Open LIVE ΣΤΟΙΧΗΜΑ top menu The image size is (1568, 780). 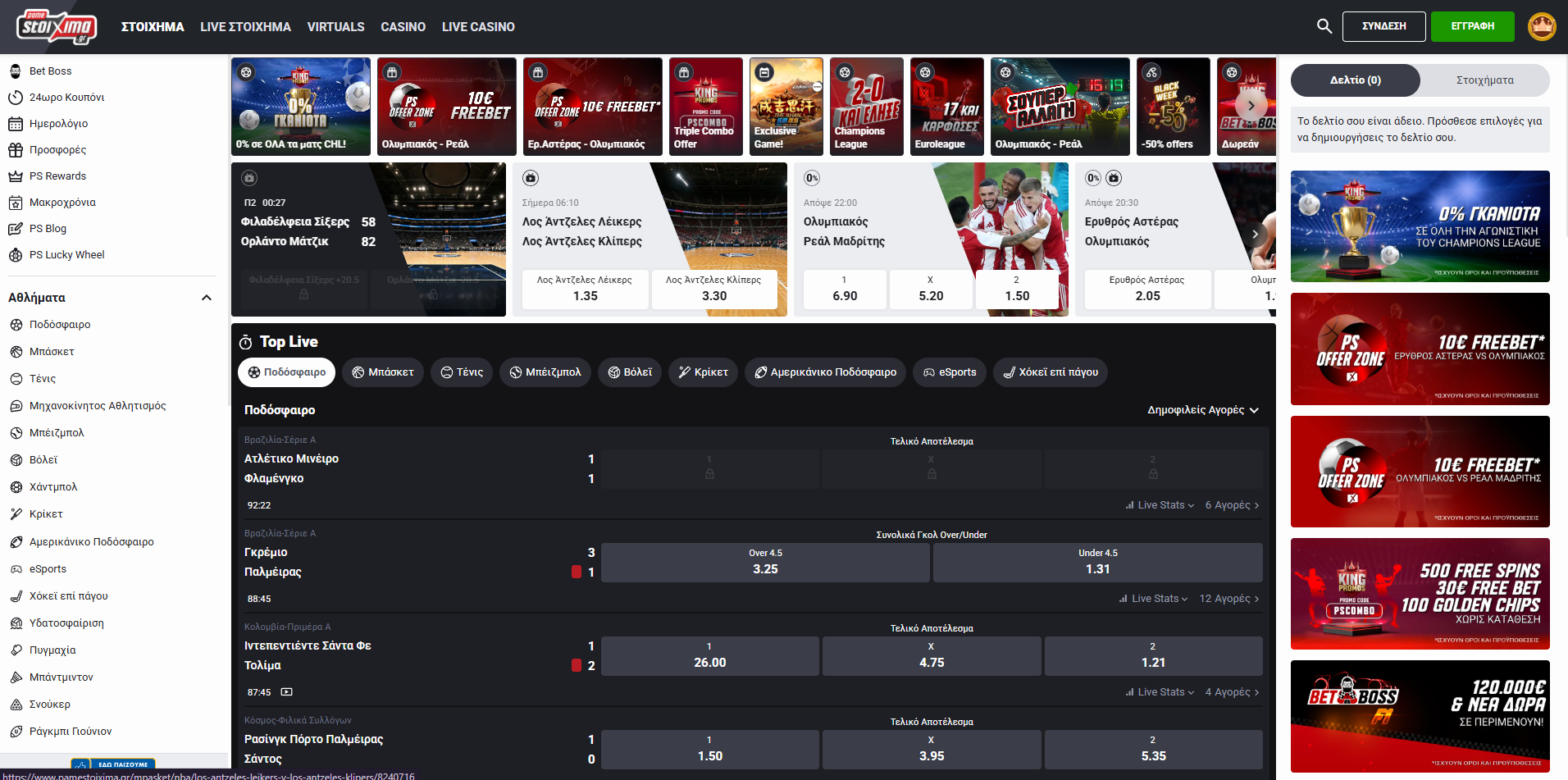click(x=245, y=27)
